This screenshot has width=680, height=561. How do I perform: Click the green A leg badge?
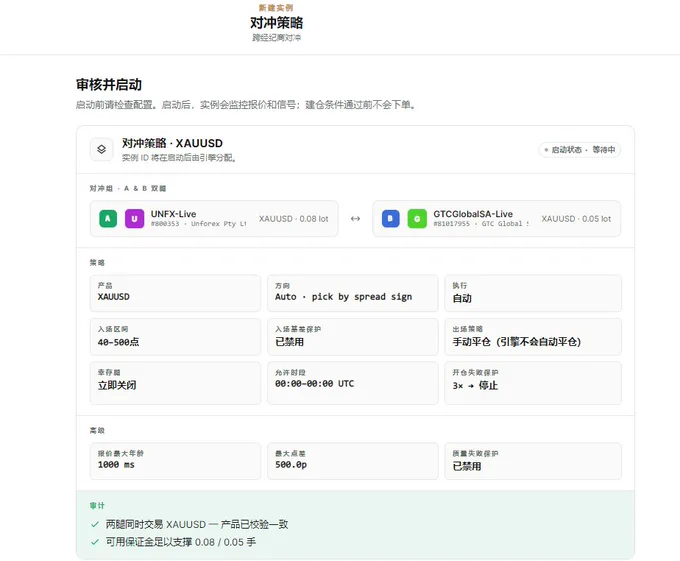108,219
